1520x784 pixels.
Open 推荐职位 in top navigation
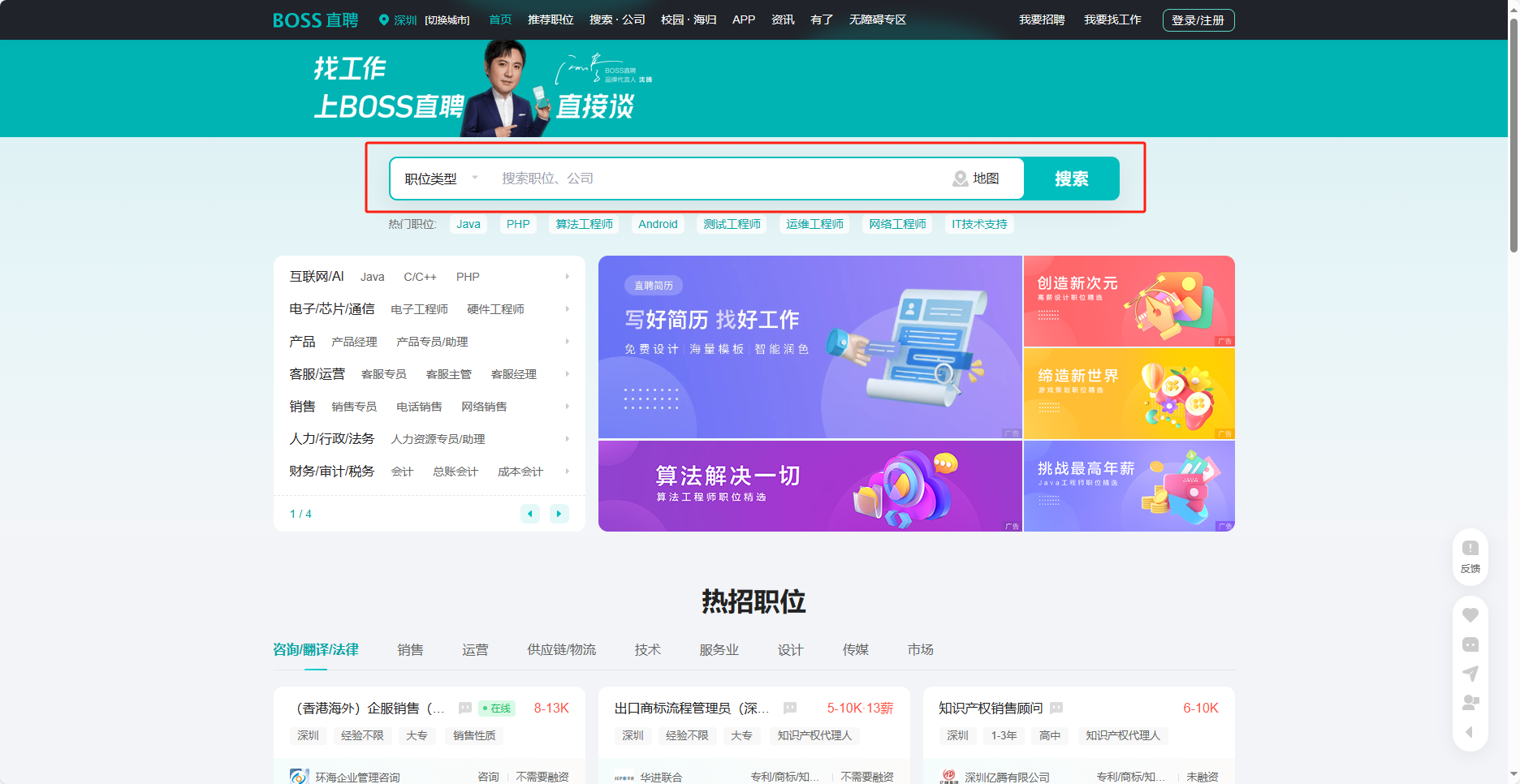[x=551, y=19]
